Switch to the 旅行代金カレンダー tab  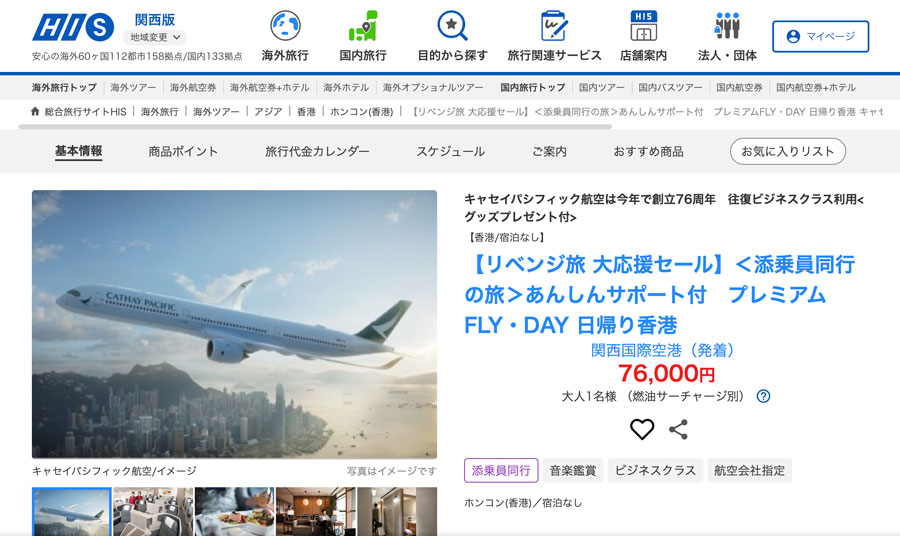point(317,152)
